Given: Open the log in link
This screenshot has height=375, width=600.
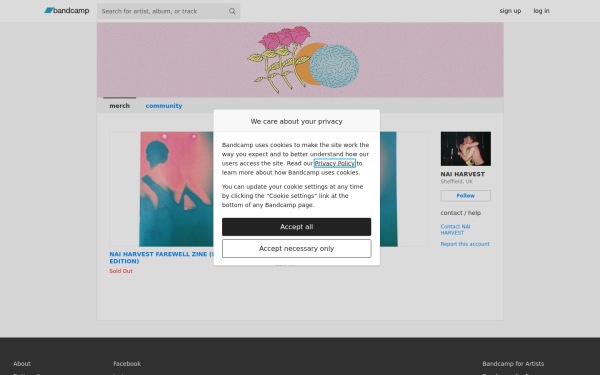Looking at the screenshot, I should (x=541, y=11).
